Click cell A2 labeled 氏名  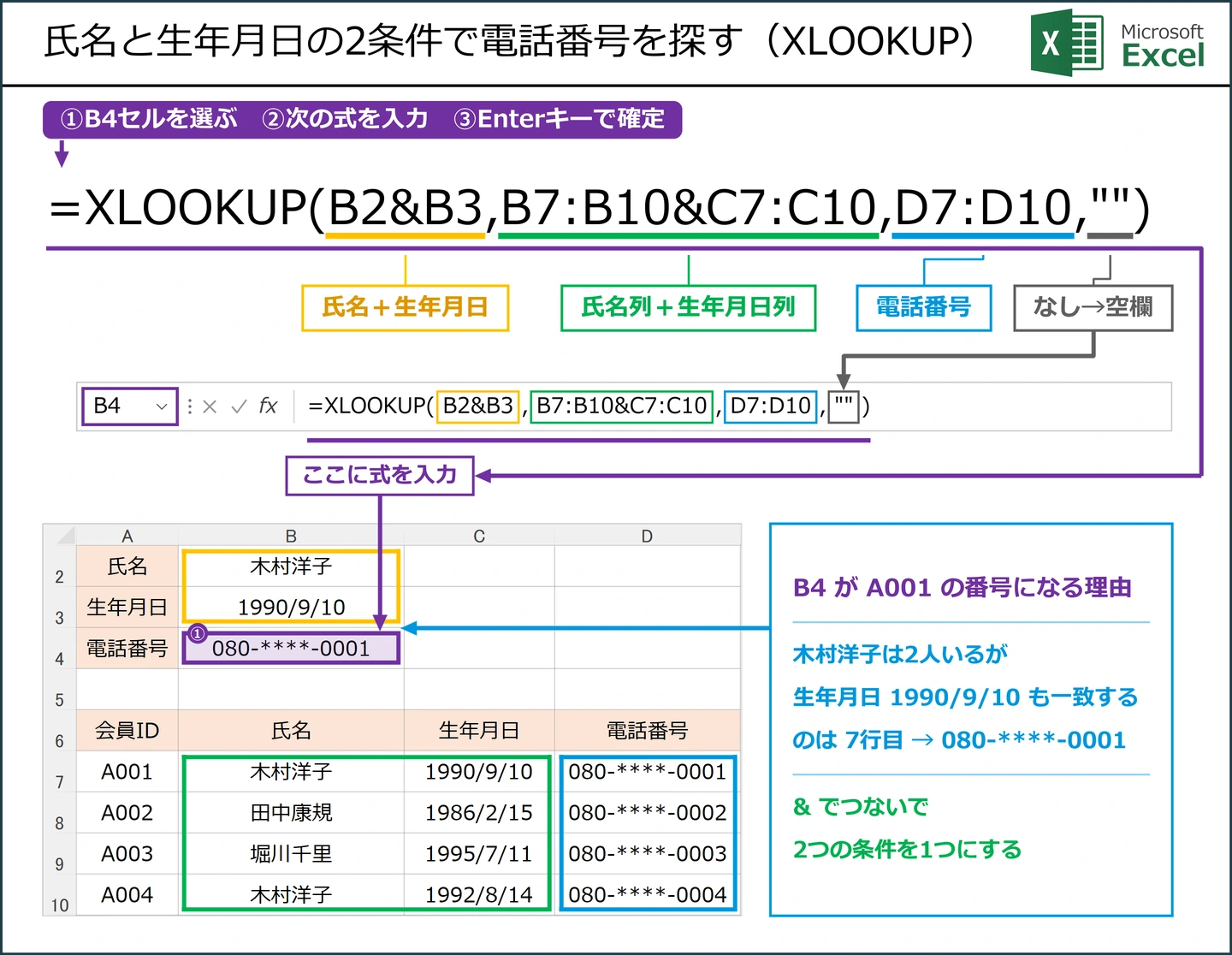click(127, 566)
